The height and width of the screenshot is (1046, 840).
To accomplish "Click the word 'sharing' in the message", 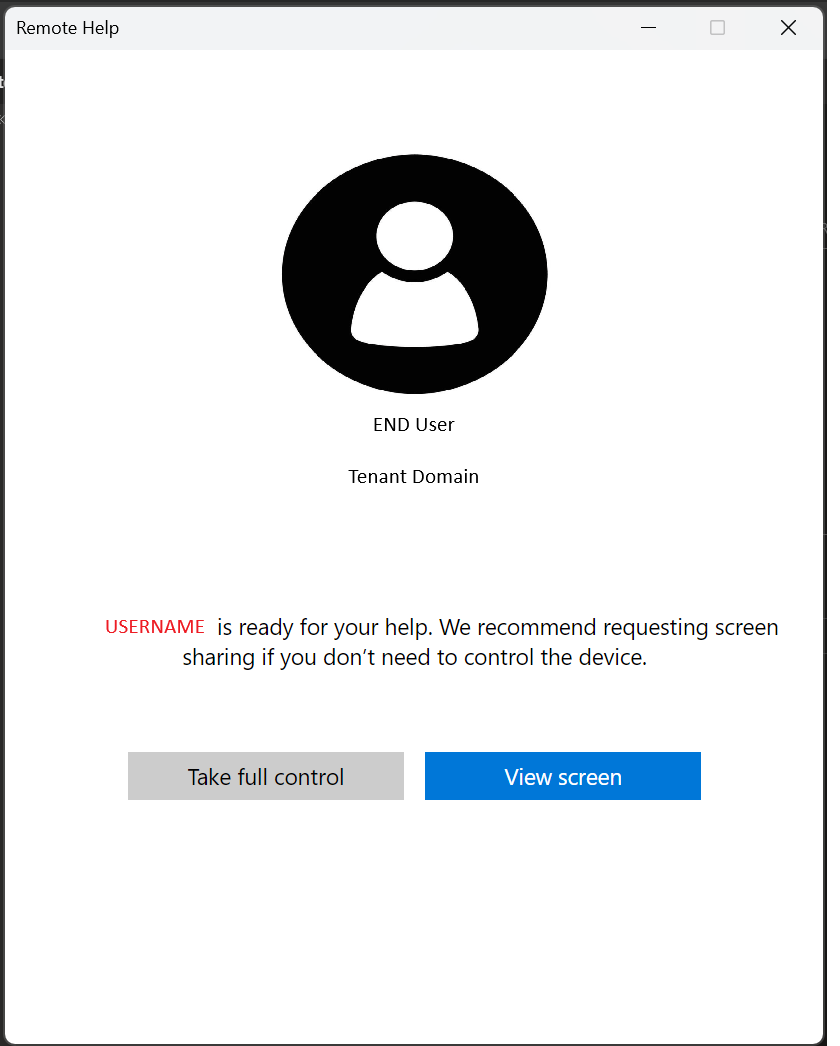I will (218, 659).
